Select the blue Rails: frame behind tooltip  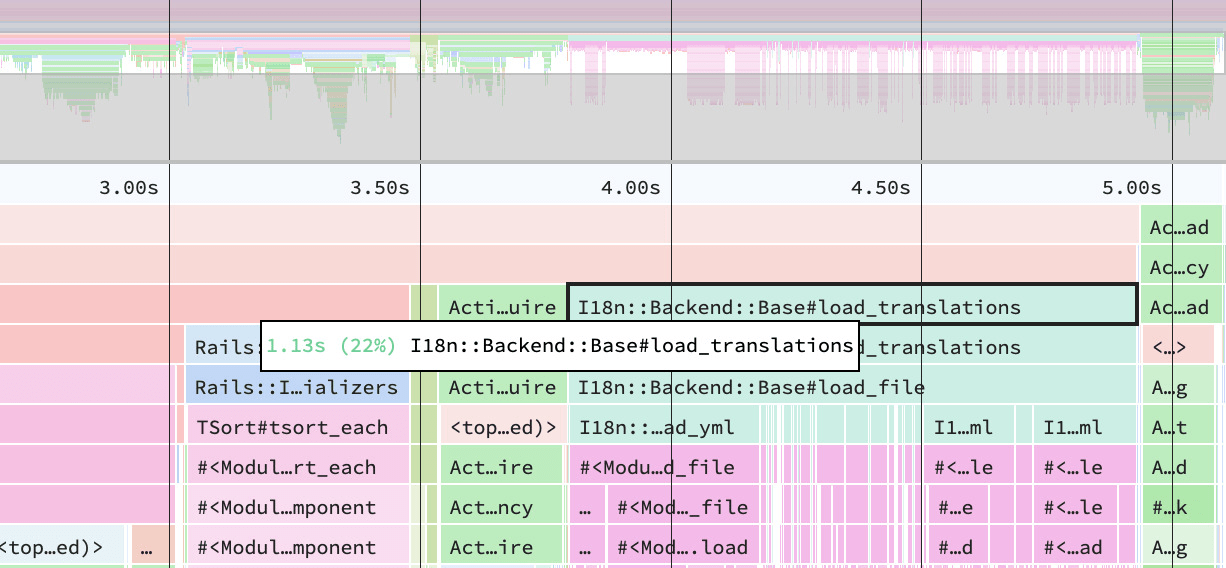click(223, 346)
